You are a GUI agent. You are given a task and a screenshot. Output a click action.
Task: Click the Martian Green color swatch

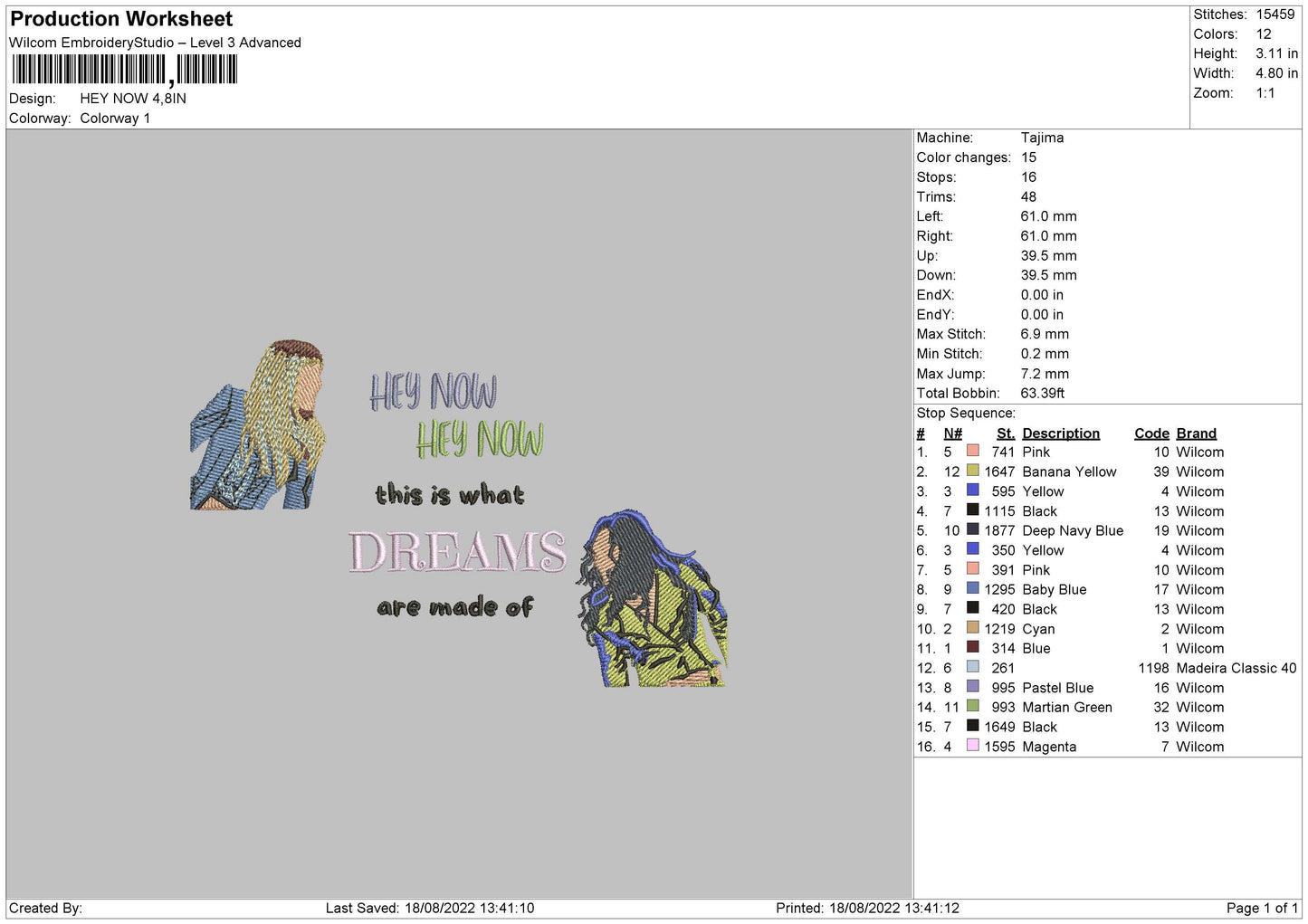coord(972,706)
